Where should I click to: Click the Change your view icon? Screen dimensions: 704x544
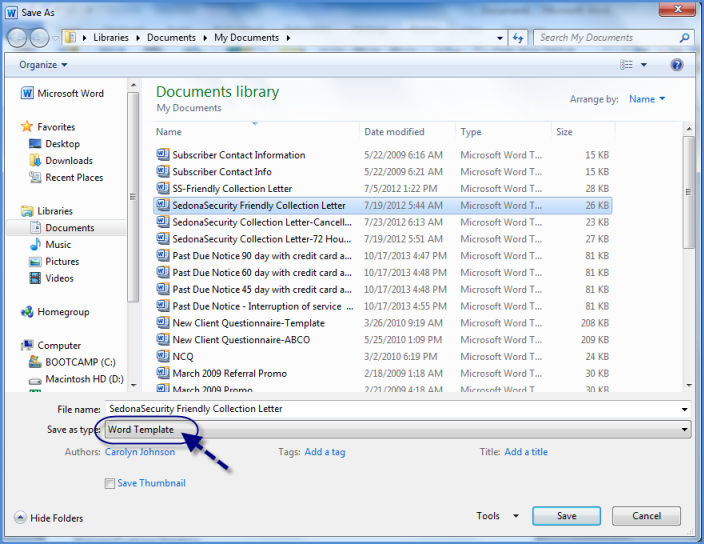[x=626, y=65]
